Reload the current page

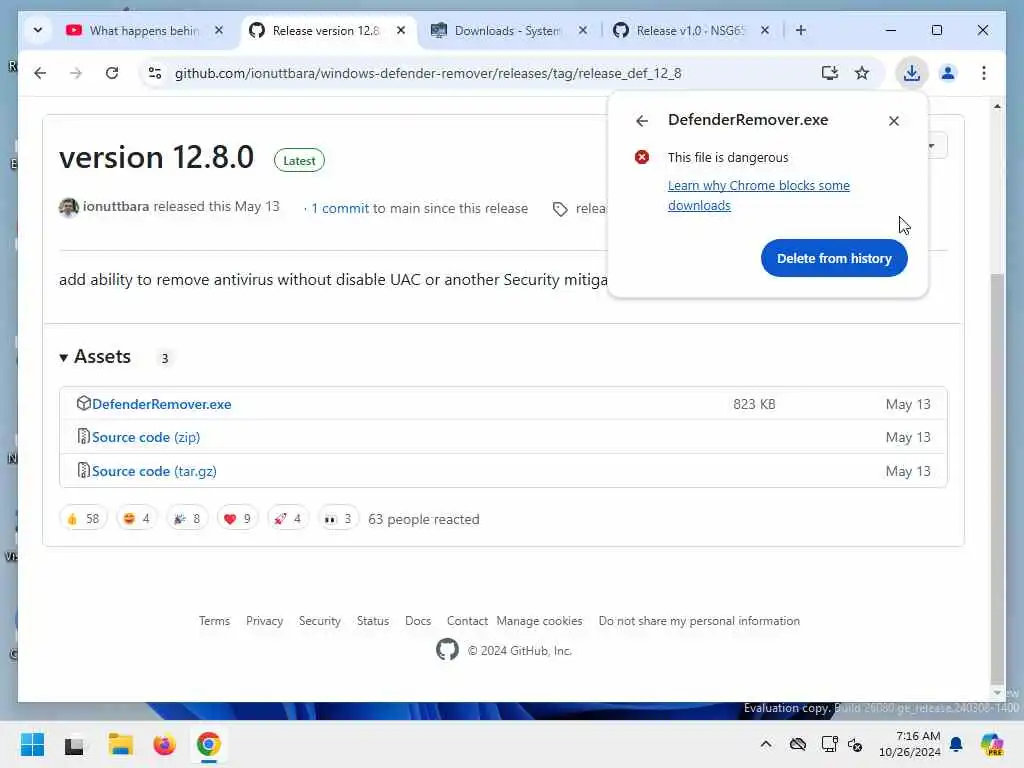(x=112, y=73)
